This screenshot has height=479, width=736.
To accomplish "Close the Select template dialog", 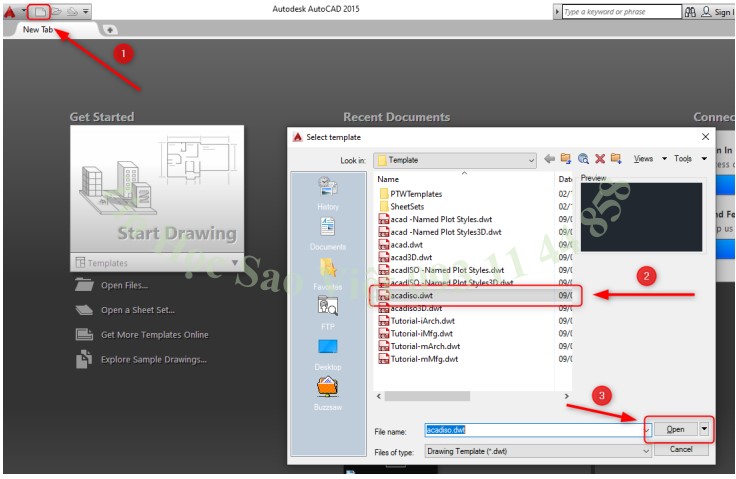I will point(705,137).
